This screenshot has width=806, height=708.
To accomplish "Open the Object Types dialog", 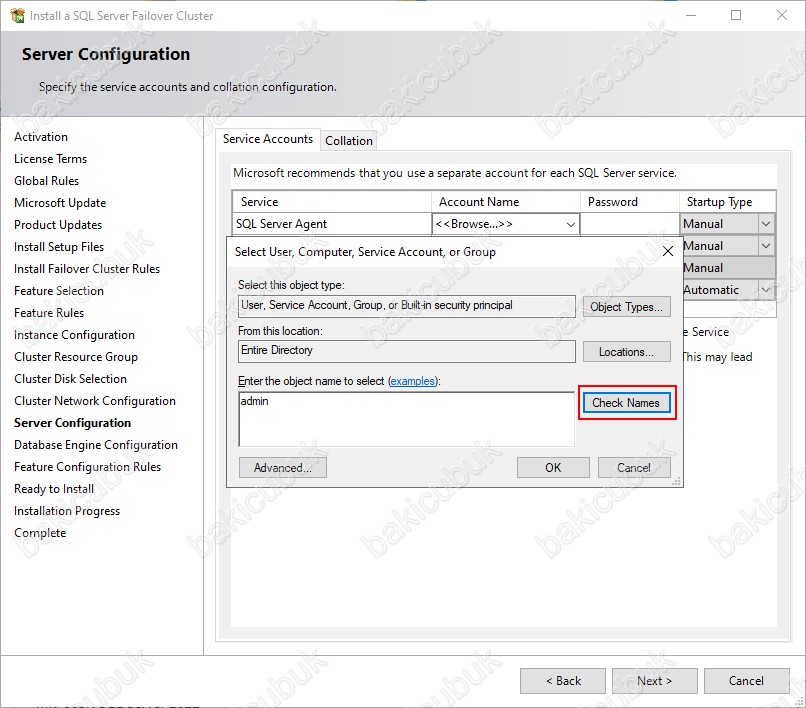I will 626,306.
